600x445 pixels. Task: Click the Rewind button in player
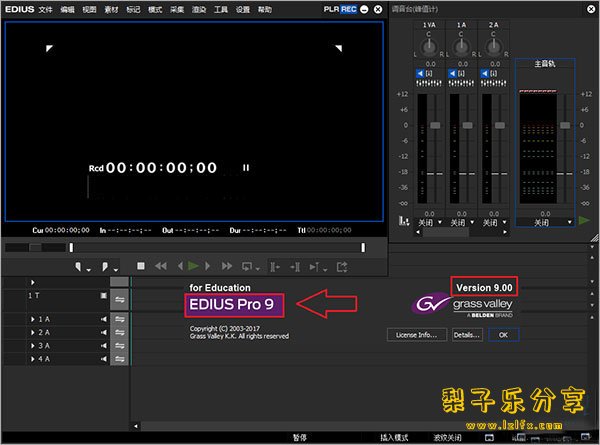point(161,266)
